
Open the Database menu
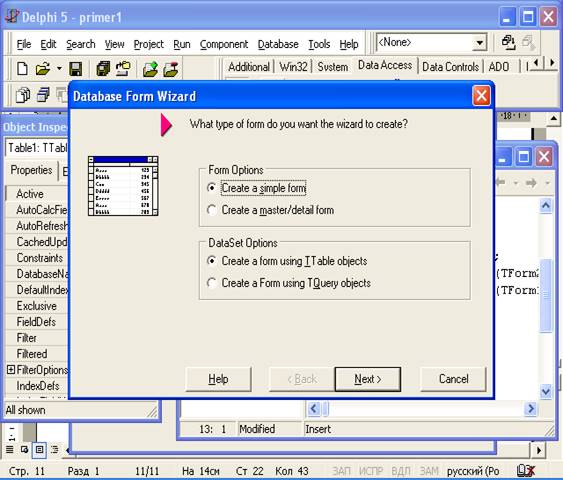point(278,44)
